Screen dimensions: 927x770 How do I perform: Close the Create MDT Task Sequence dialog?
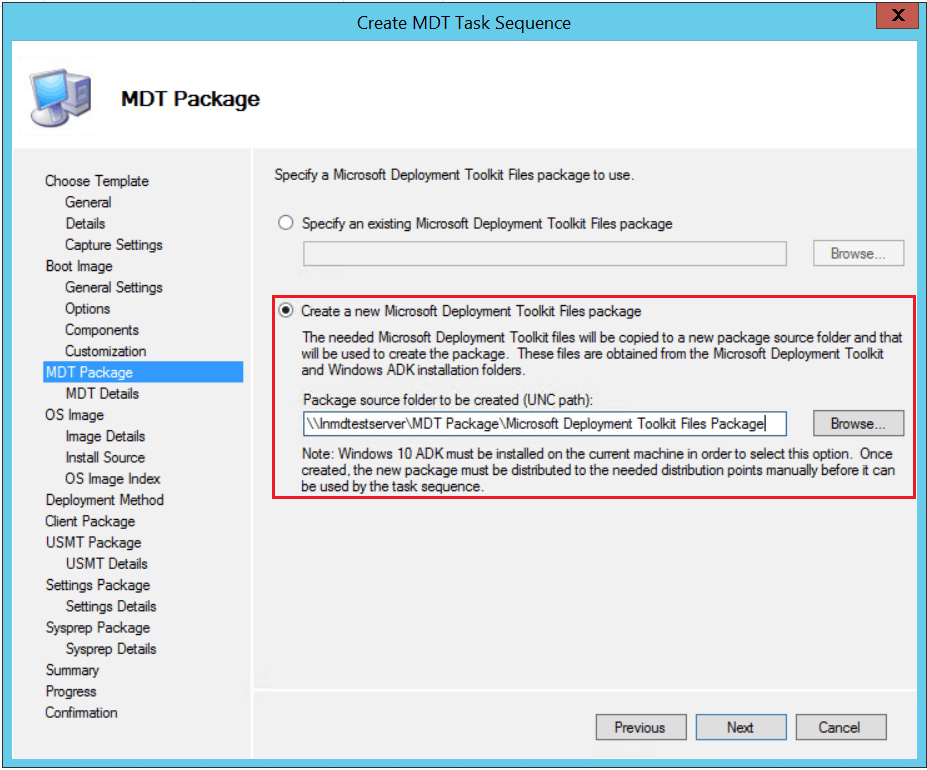[897, 15]
